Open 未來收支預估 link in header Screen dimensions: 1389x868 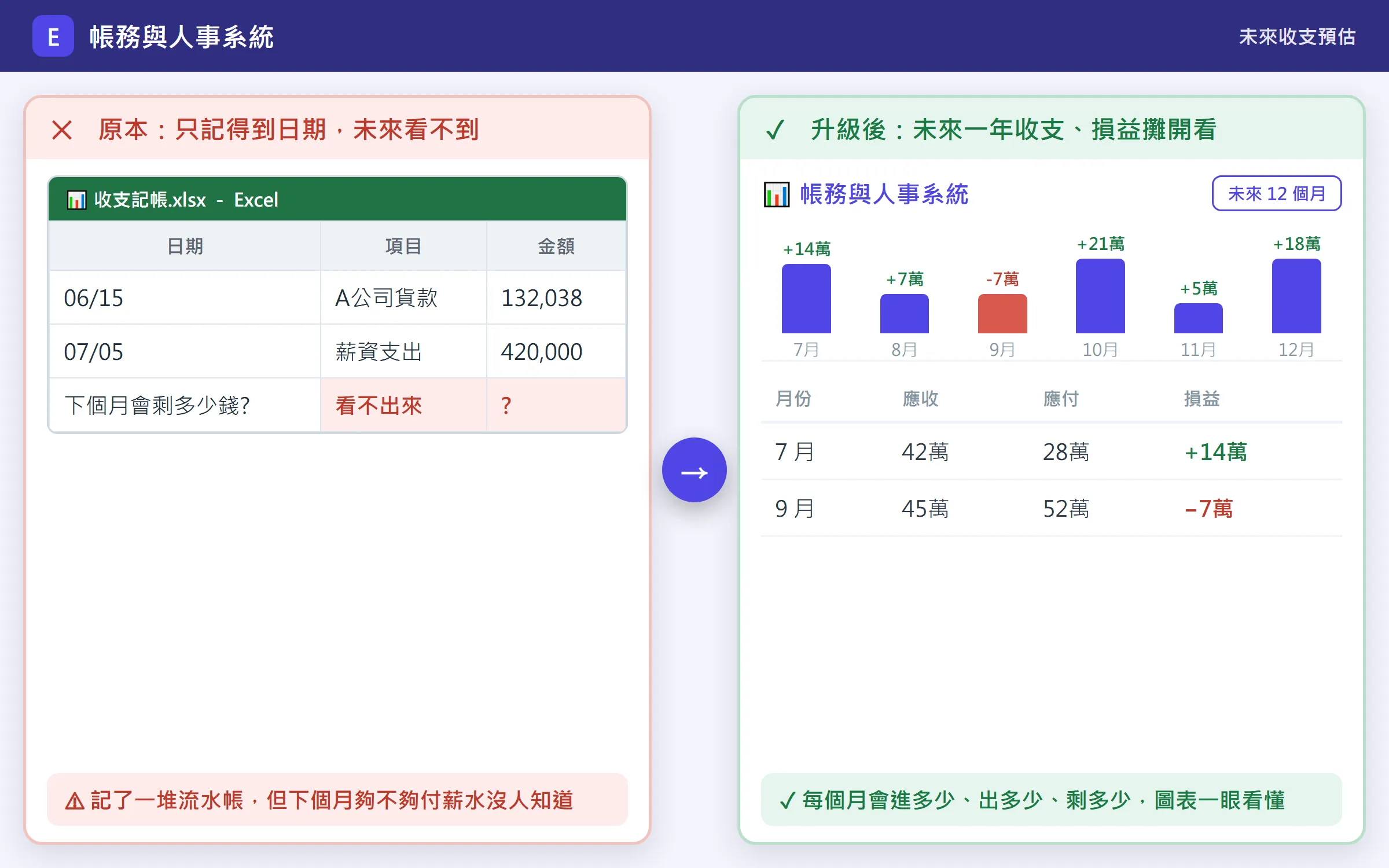[1297, 36]
